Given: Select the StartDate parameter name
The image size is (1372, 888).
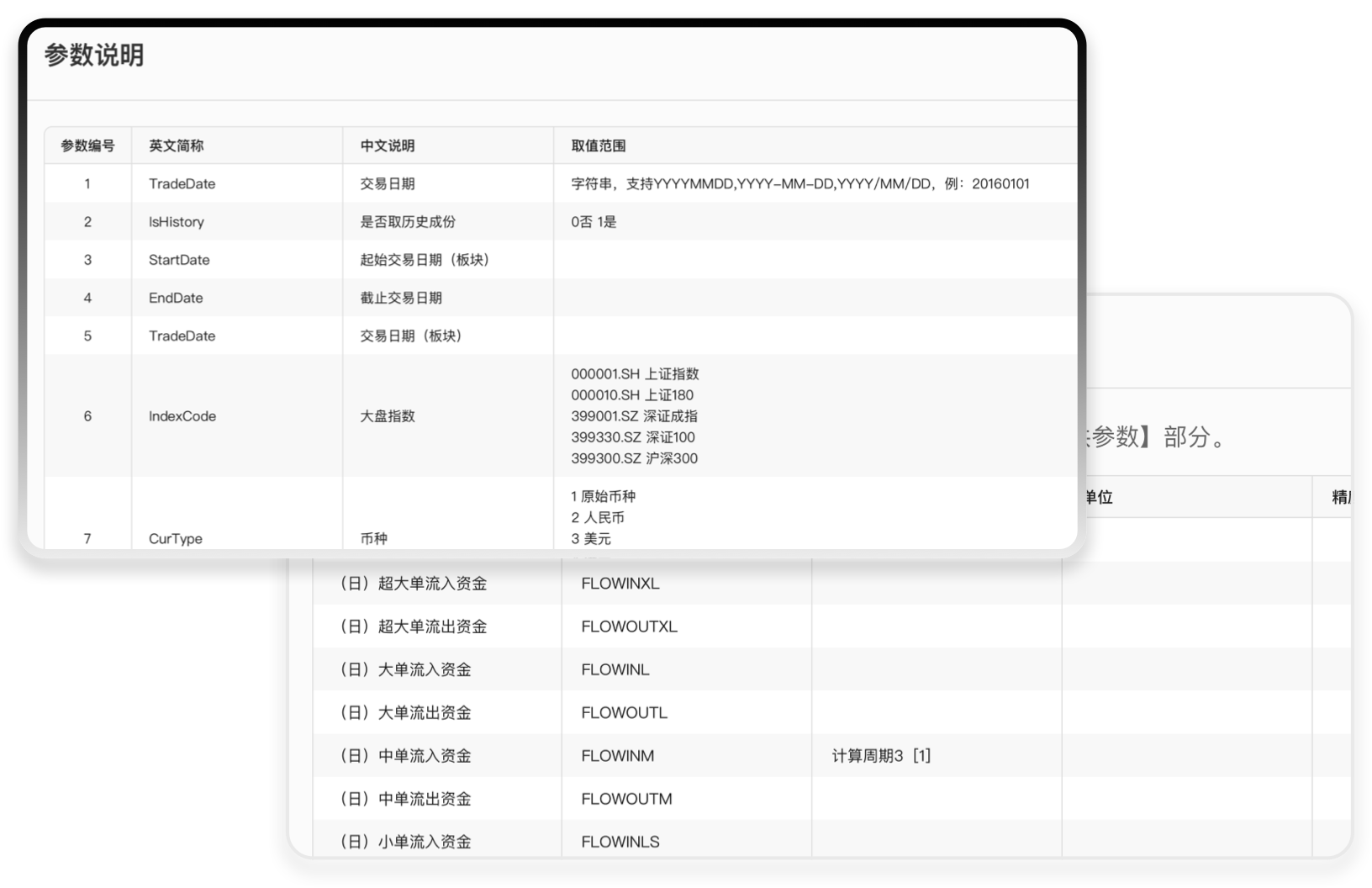Looking at the screenshot, I should coord(179,260).
